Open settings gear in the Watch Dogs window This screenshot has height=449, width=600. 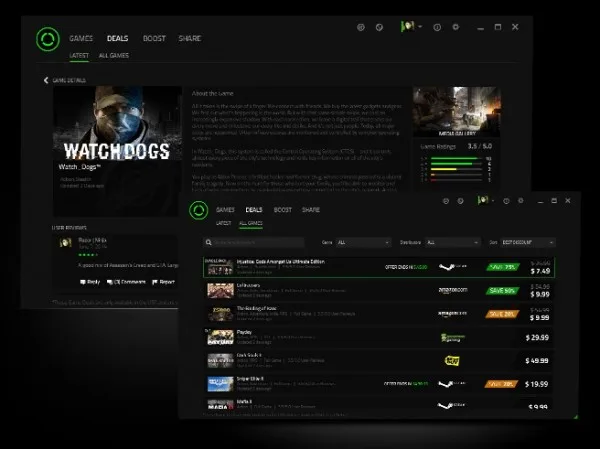(455, 27)
